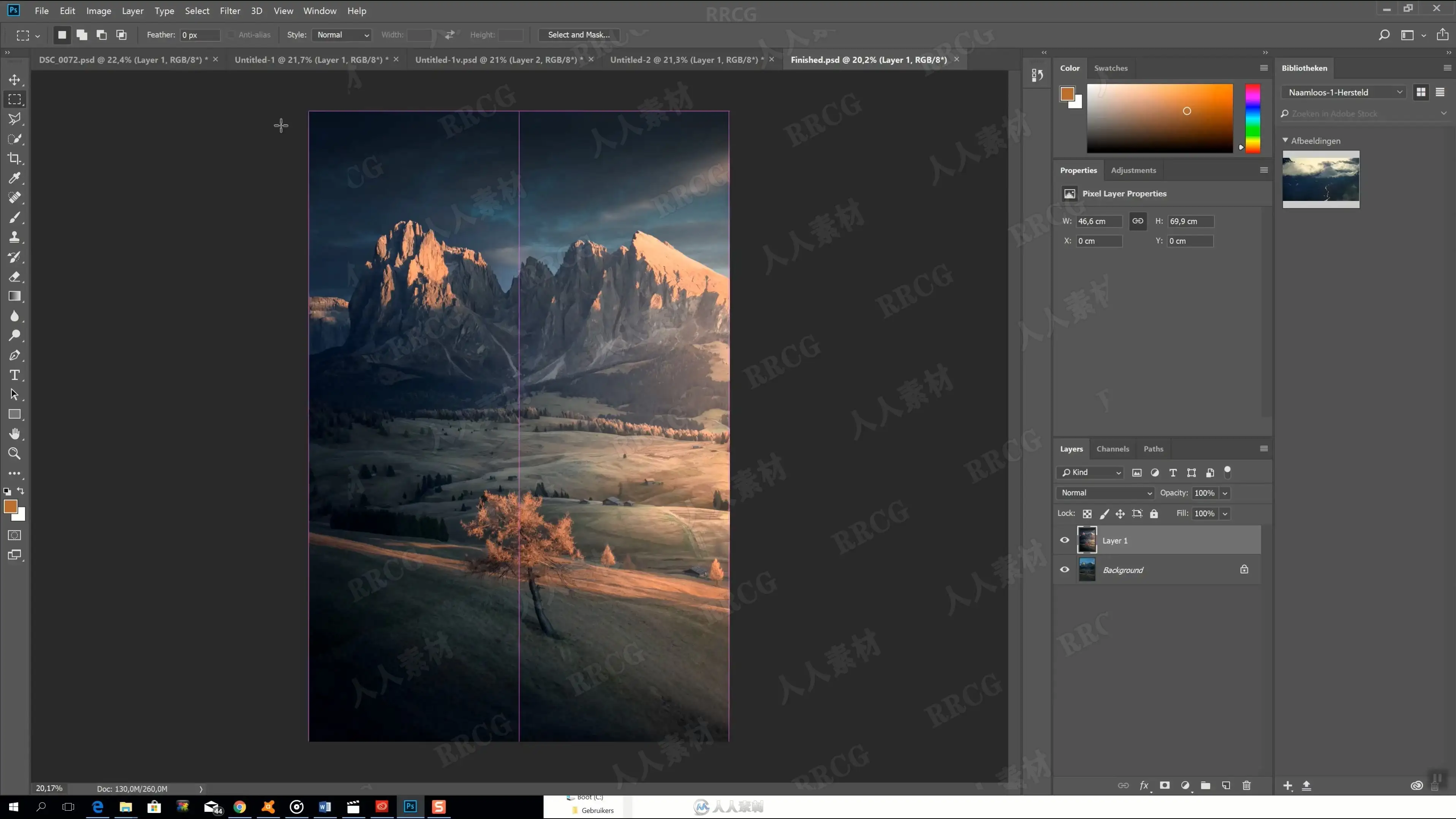The image size is (1456, 819).
Task: Delete layer with the trash icon
Action: point(1246,786)
